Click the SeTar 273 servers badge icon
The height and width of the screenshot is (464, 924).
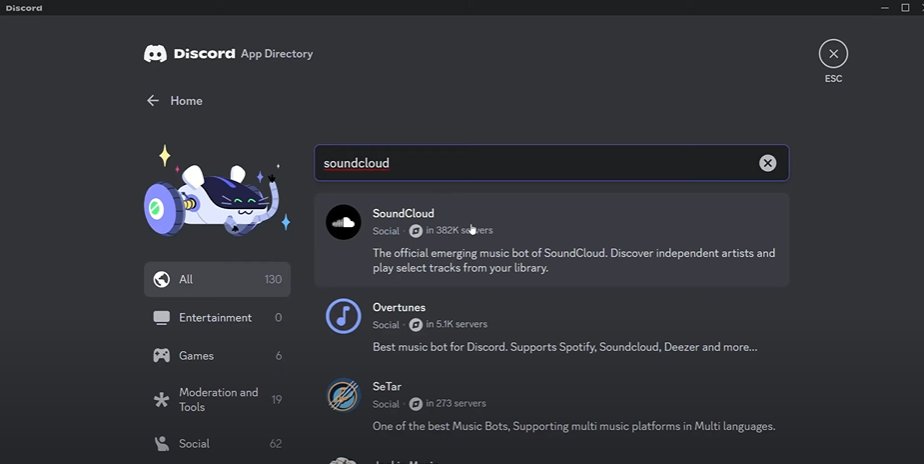click(x=415, y=404)
